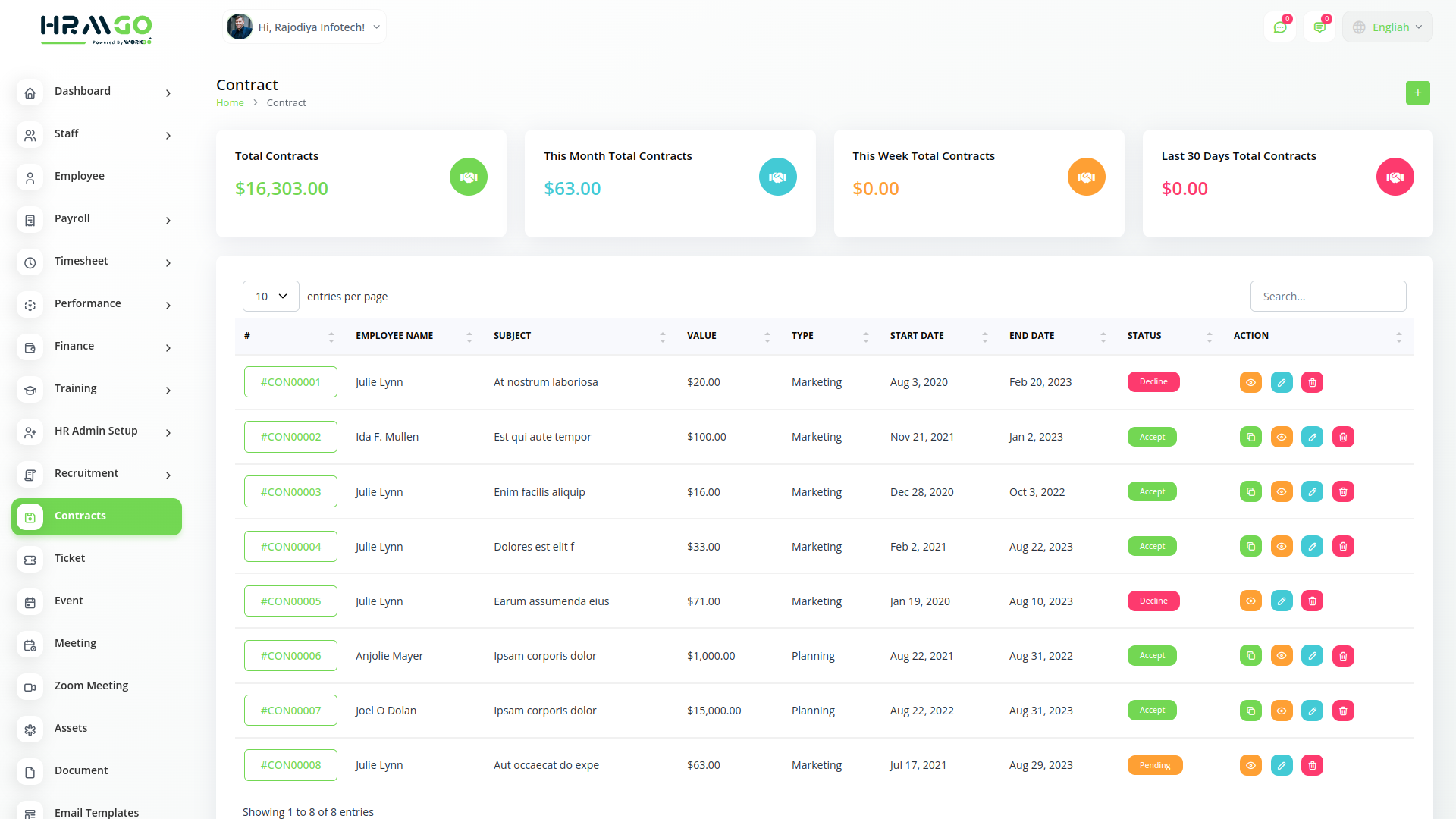Screen dimensions: 1456x819
Task: Click the Search input field
Action: click(x=1328, y=297)
